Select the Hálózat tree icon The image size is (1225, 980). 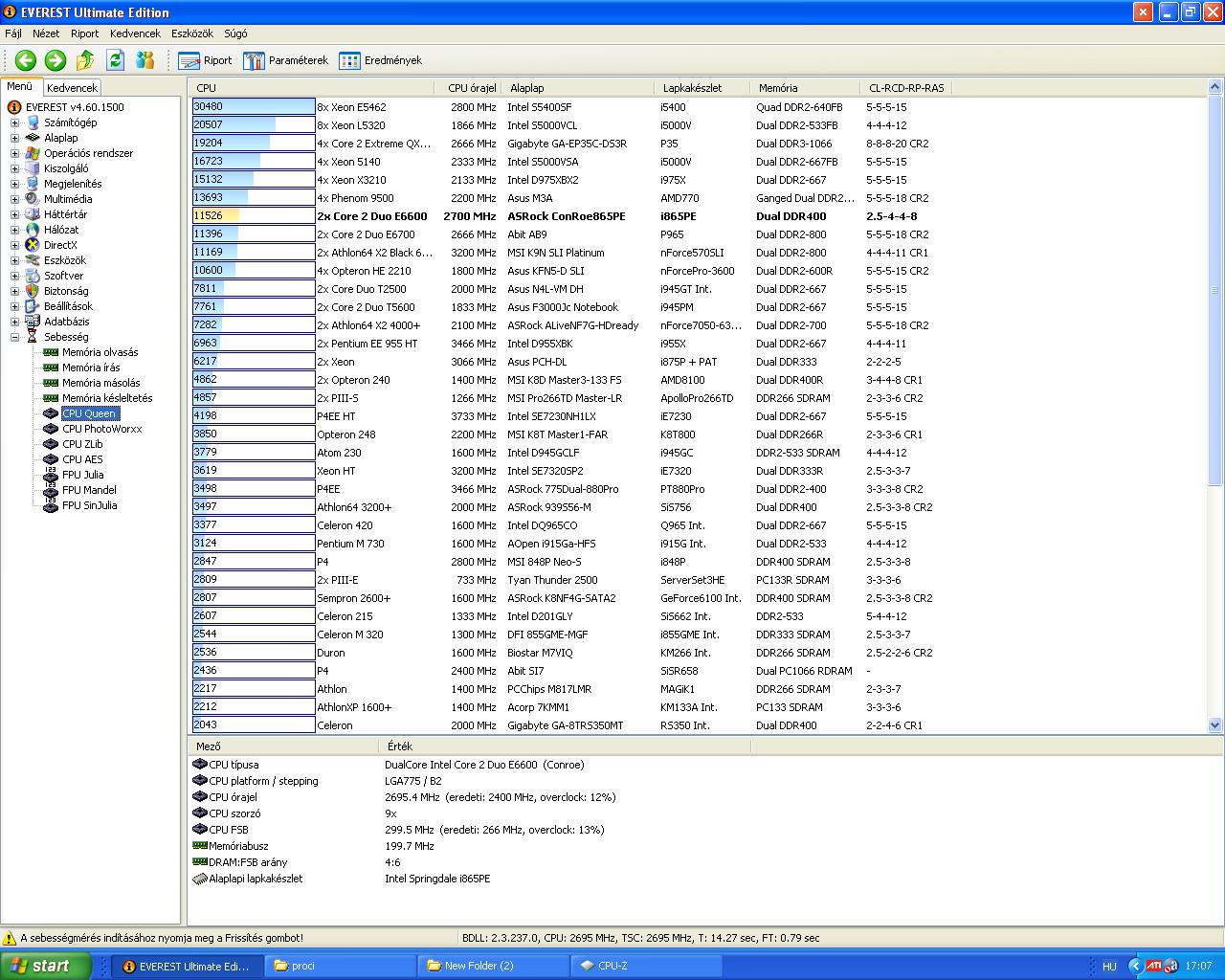[x=33, y=230]
